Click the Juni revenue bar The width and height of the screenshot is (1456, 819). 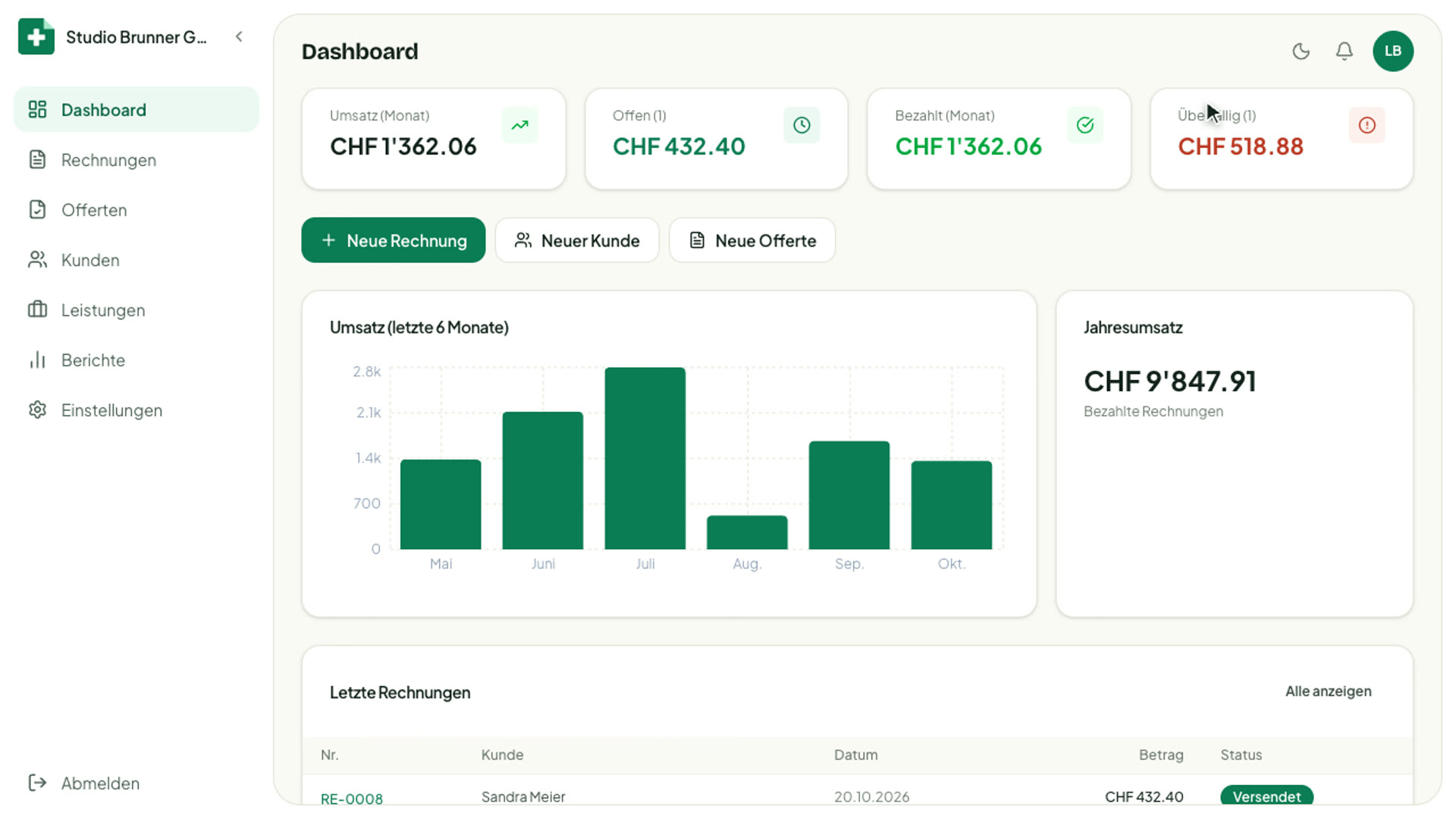pos(543,481)
